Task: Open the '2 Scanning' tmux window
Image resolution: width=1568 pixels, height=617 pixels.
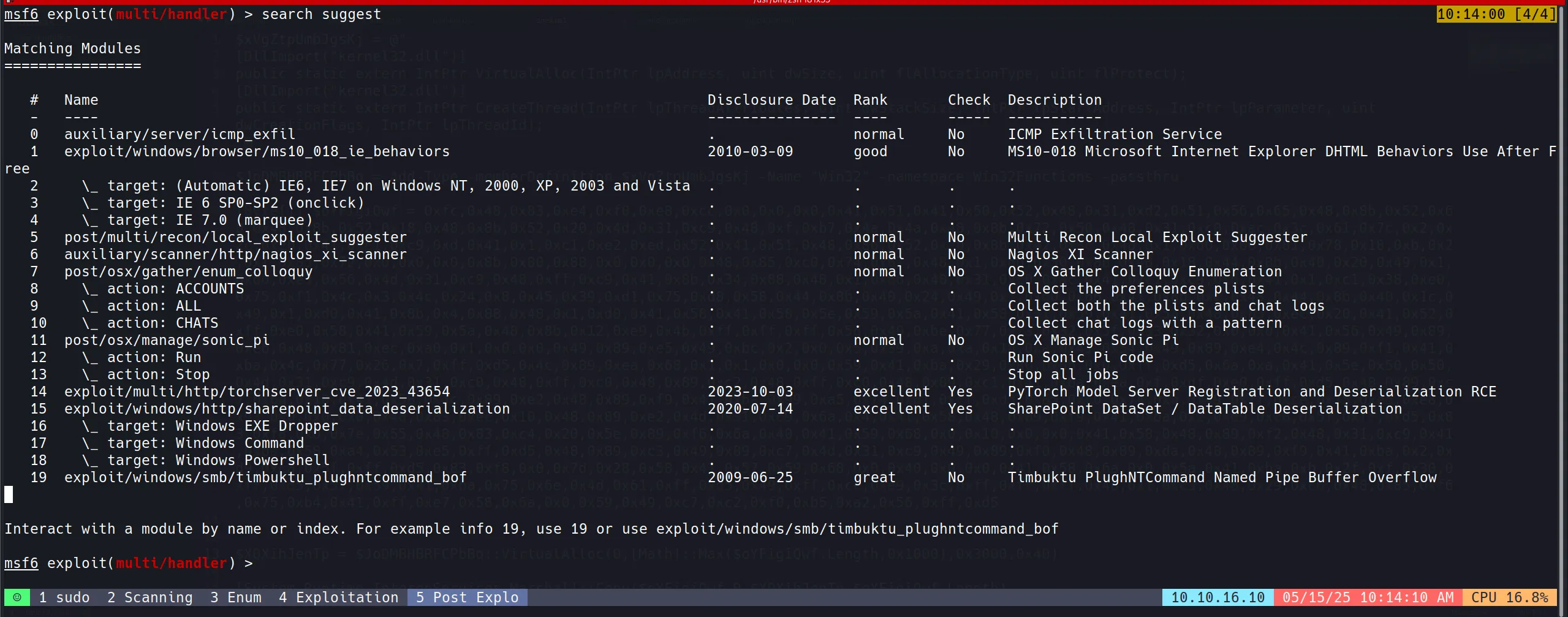Action: (150, 597)
